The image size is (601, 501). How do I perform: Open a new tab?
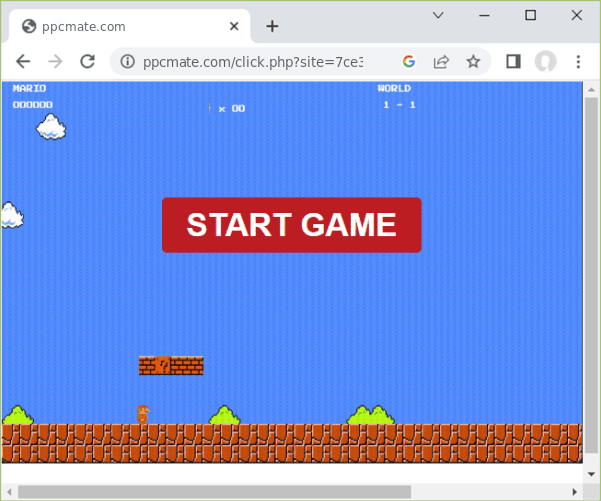[x=272, y=26]
